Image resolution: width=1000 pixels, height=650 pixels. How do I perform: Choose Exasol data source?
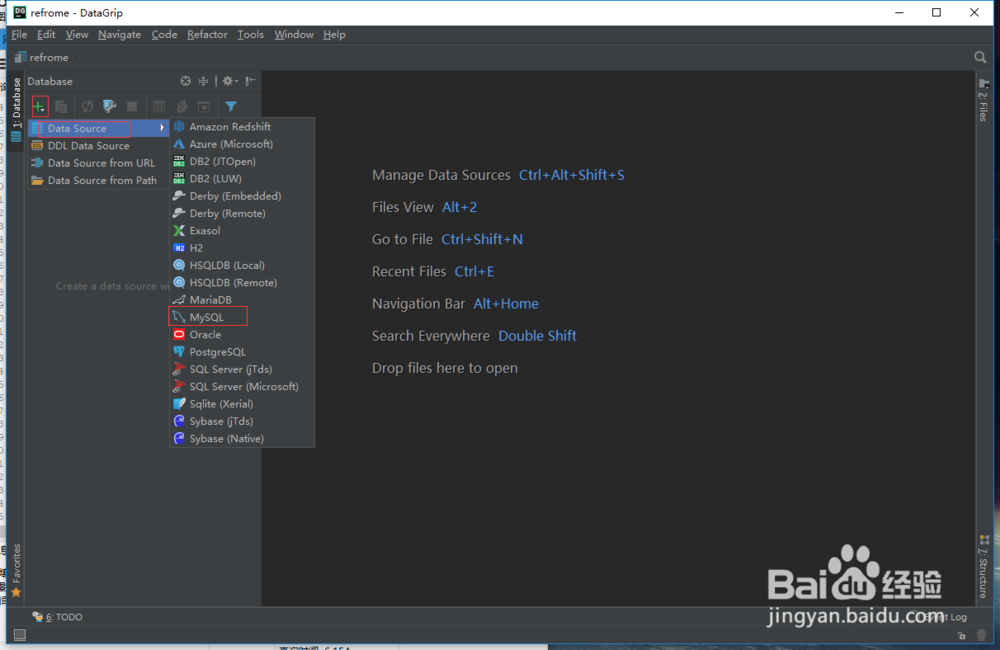(x=242, y=230)
